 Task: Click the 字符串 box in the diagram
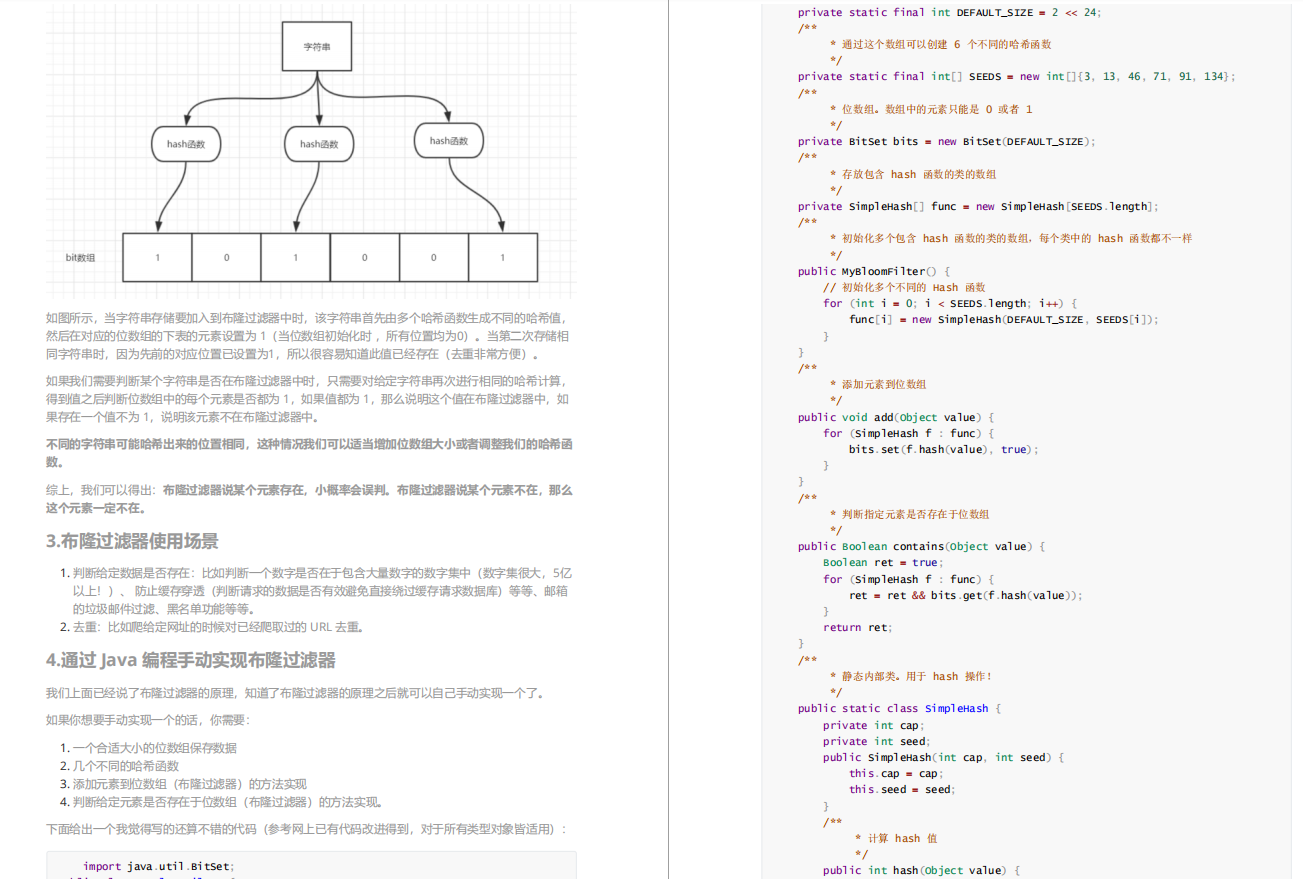click(316, 44)
